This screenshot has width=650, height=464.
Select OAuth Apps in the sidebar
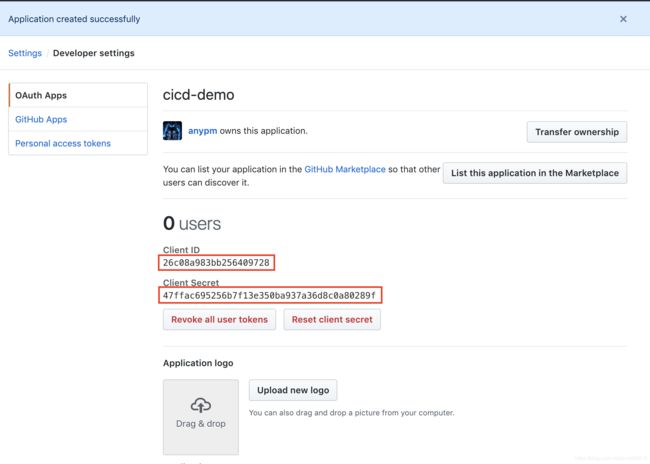78,95
